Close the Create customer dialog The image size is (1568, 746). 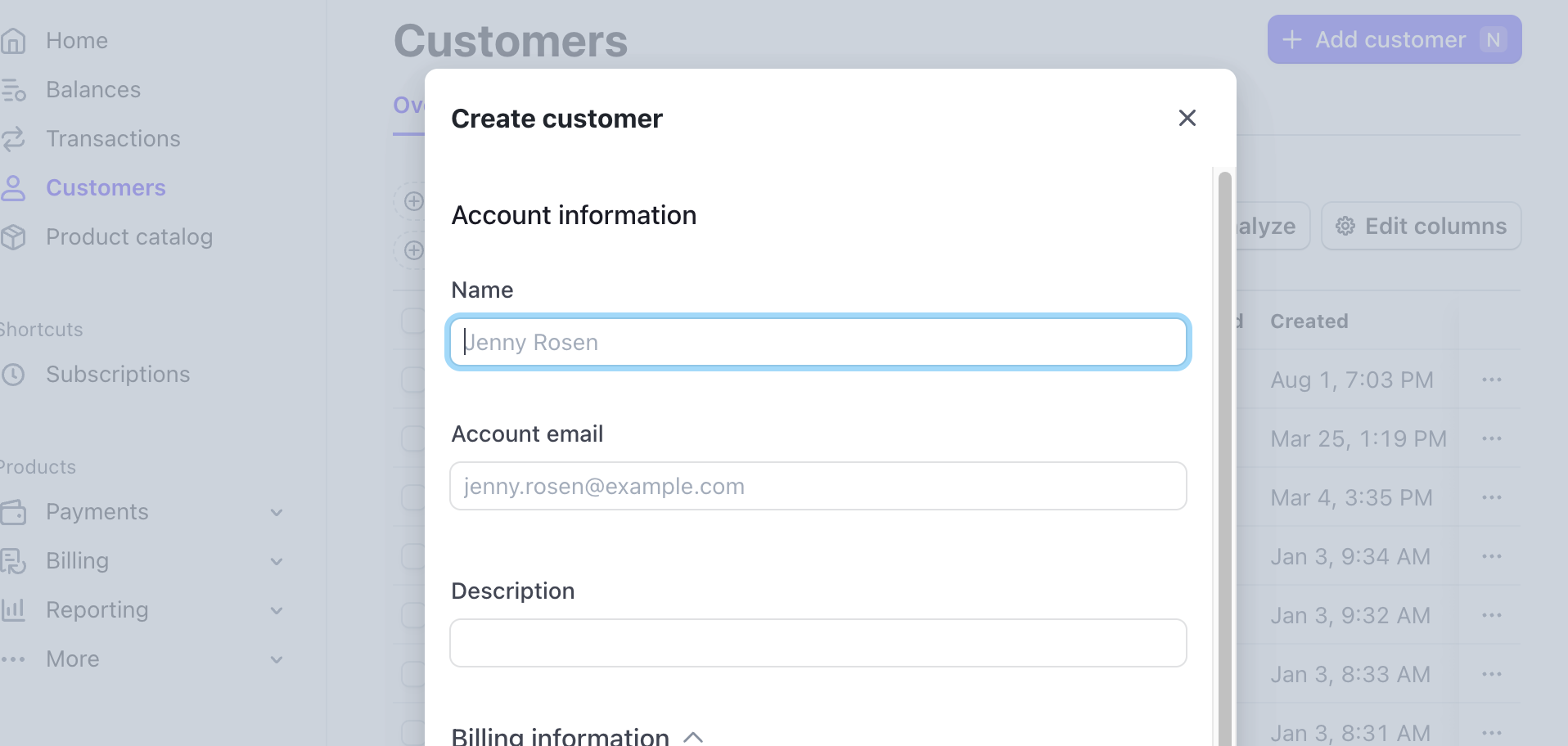tap(1187, 118)
